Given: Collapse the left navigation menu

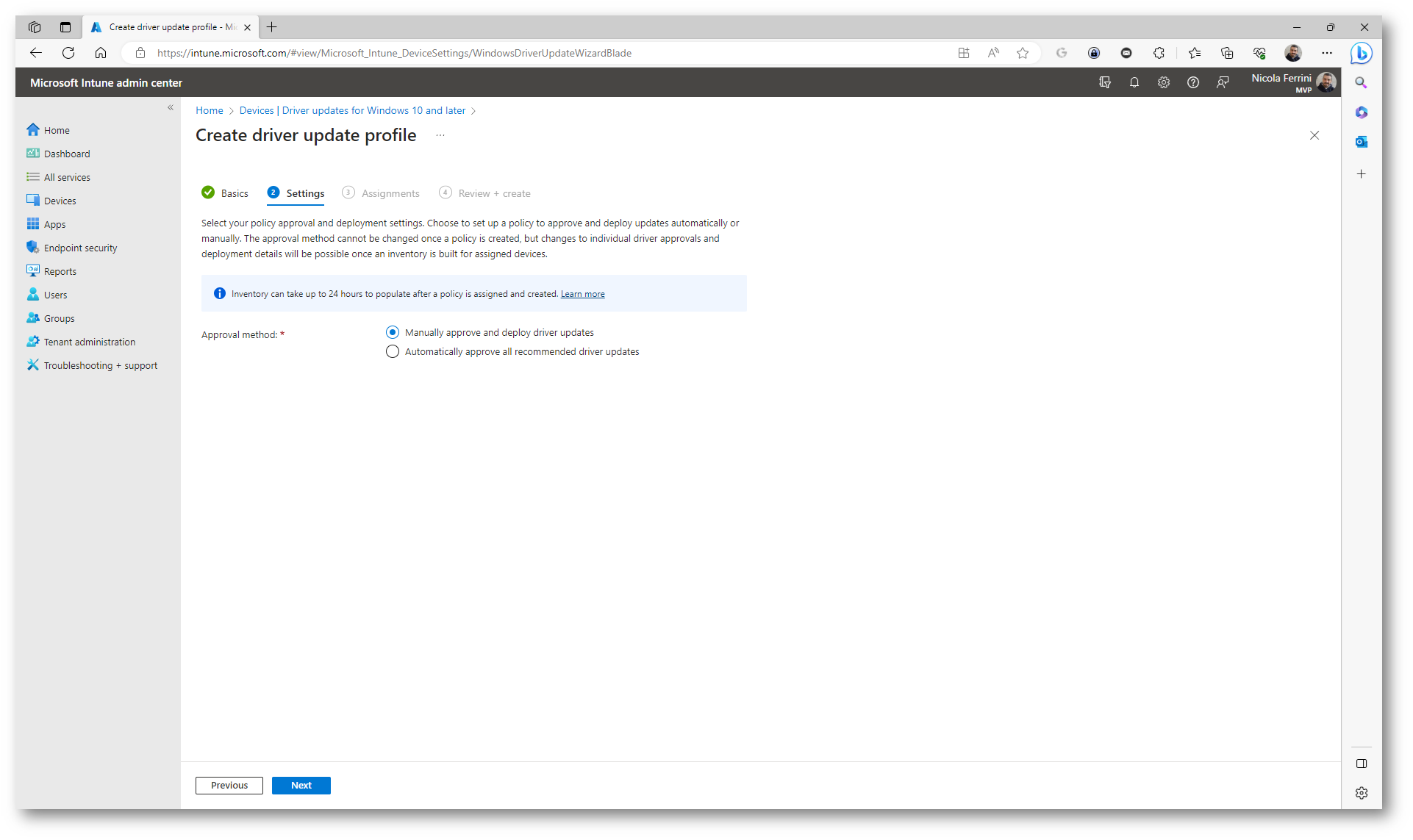Looking at the screenshot, I should pos(171,107).
